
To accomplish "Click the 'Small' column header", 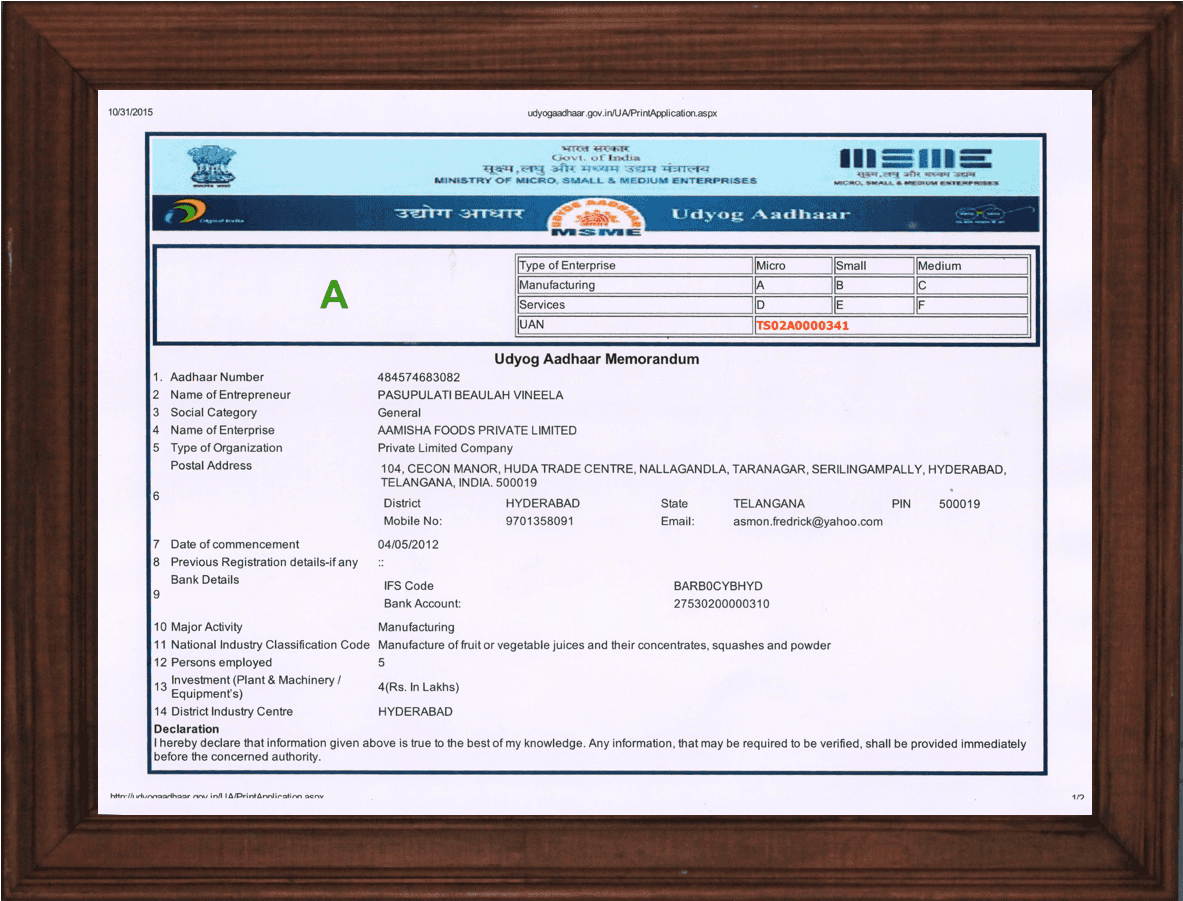I will pyautogui.click(x=874, y=266).
